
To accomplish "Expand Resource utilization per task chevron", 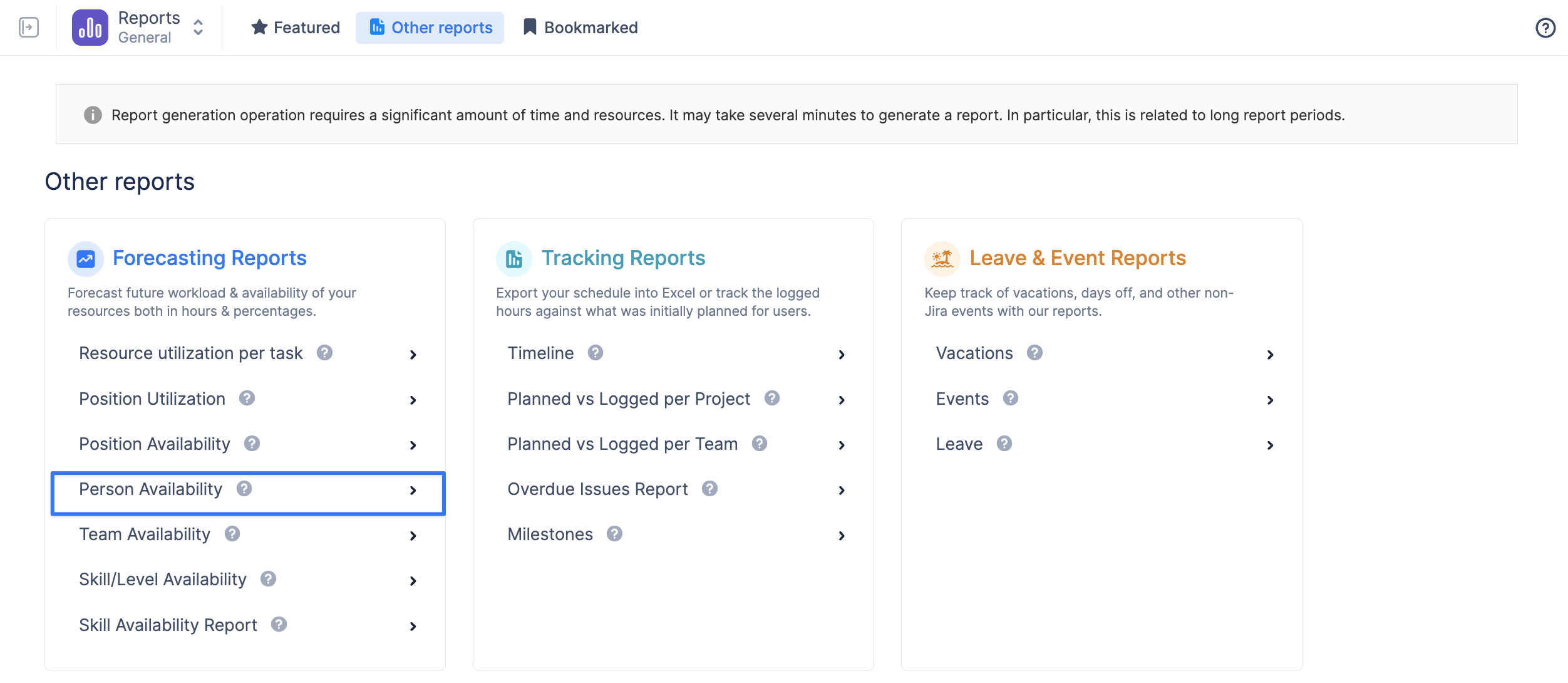I will click(x=413, y=355).
